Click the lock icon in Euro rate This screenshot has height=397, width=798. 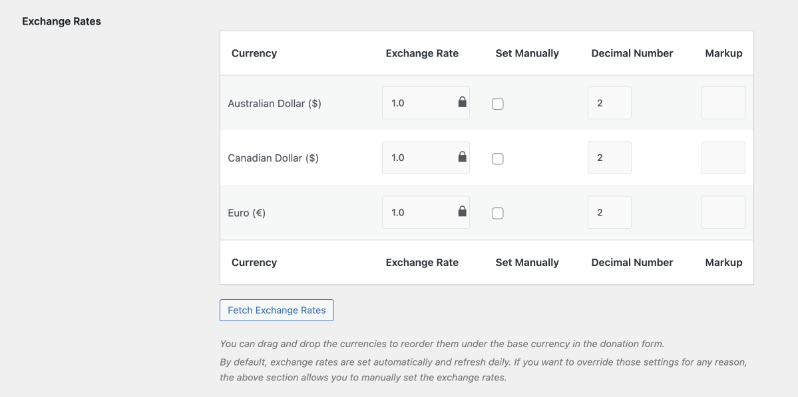click(462, 211)
